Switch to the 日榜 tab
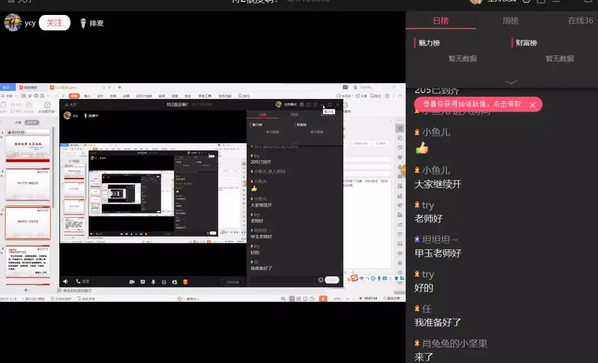The width and height of the screenshot is (598, 363). click(x=440, y=21)
